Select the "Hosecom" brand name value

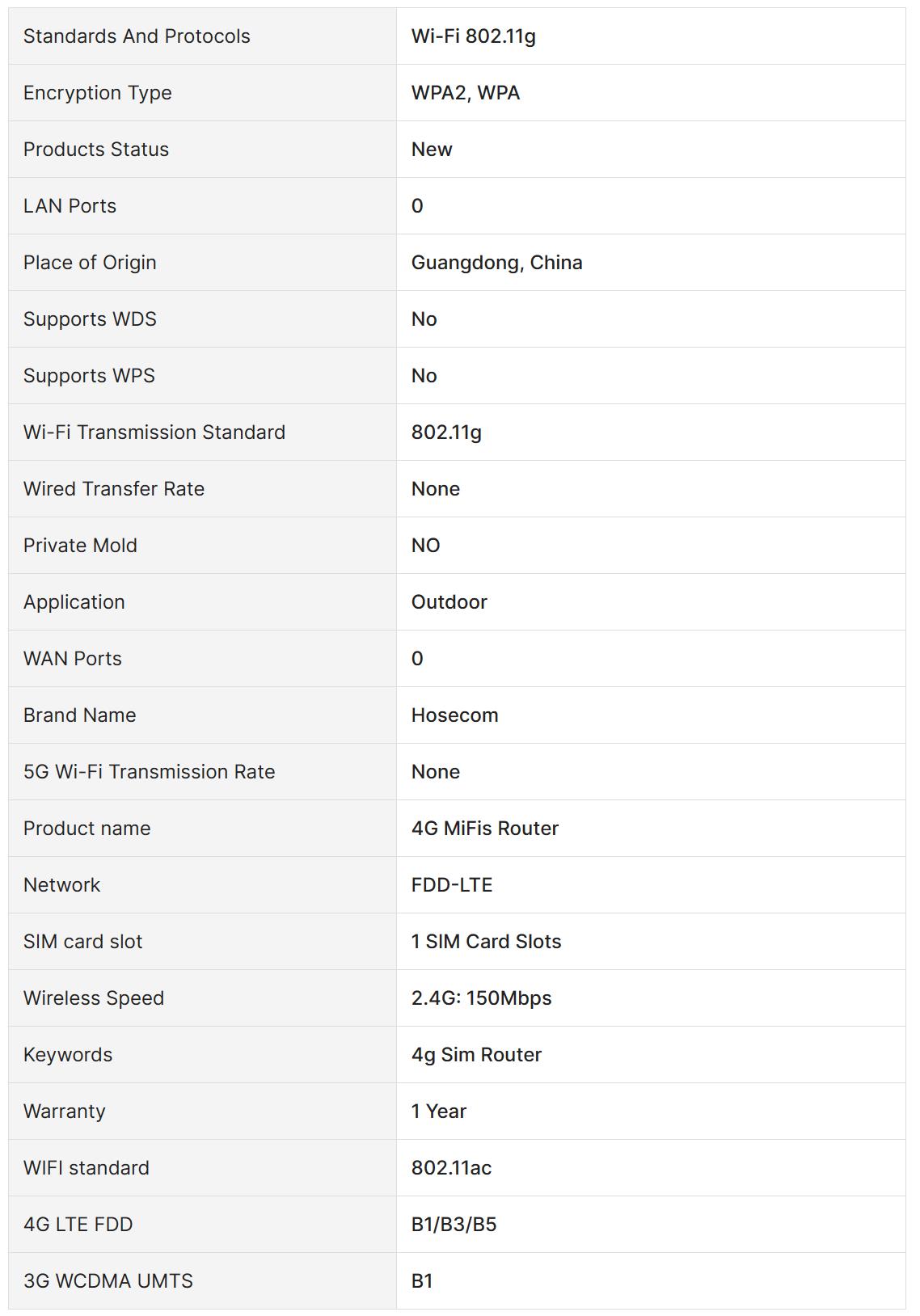454,715
